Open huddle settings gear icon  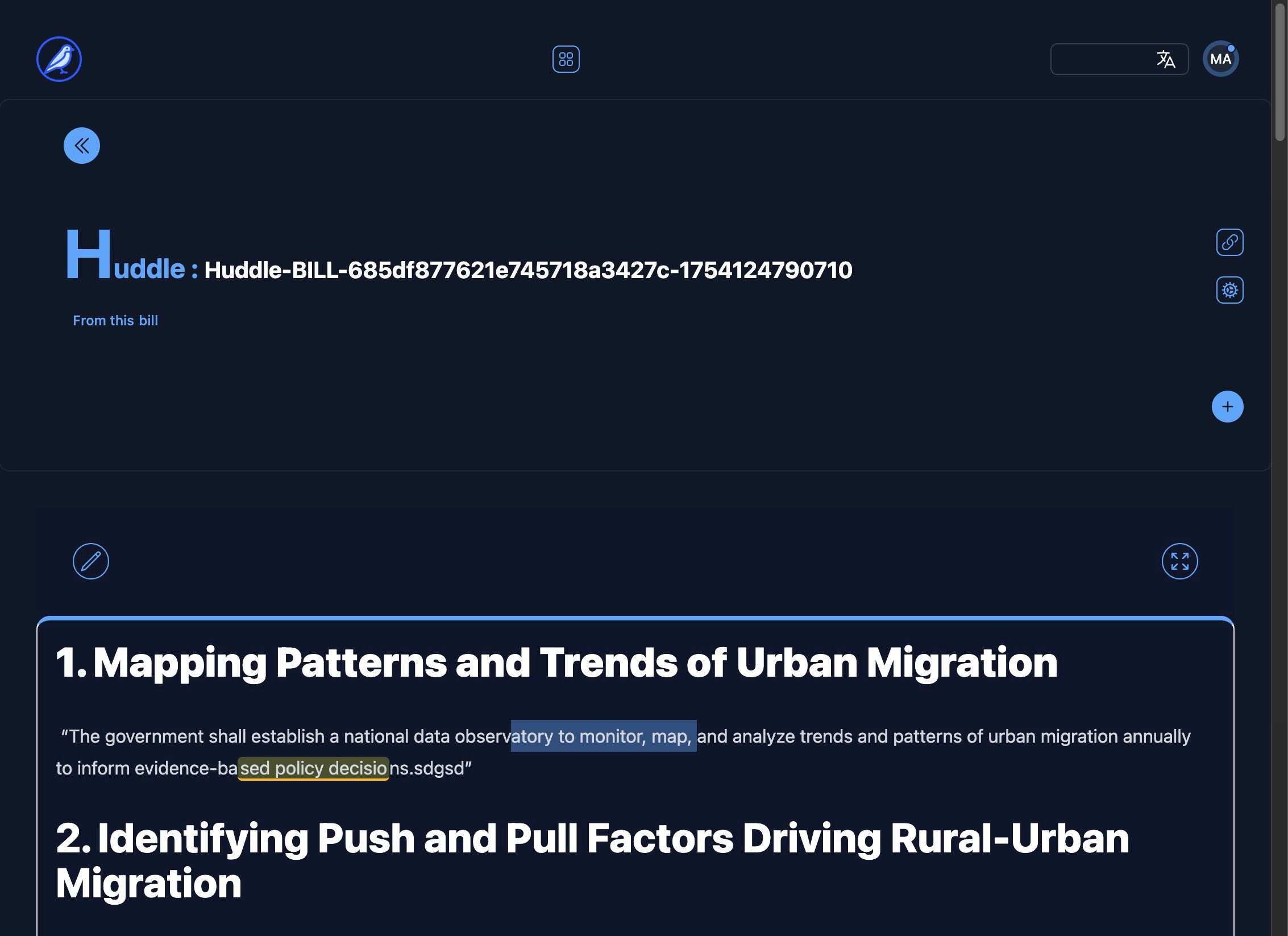1229,290
